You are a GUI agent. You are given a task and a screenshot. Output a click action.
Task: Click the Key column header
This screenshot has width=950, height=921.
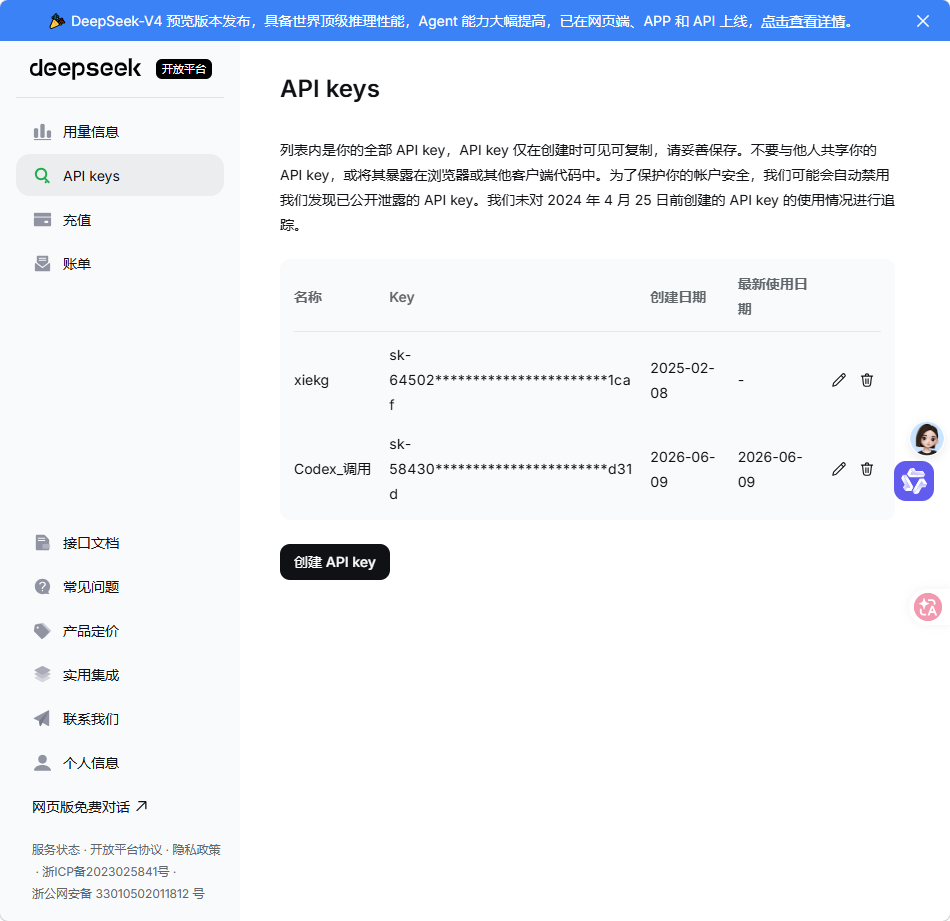[402, 297]
